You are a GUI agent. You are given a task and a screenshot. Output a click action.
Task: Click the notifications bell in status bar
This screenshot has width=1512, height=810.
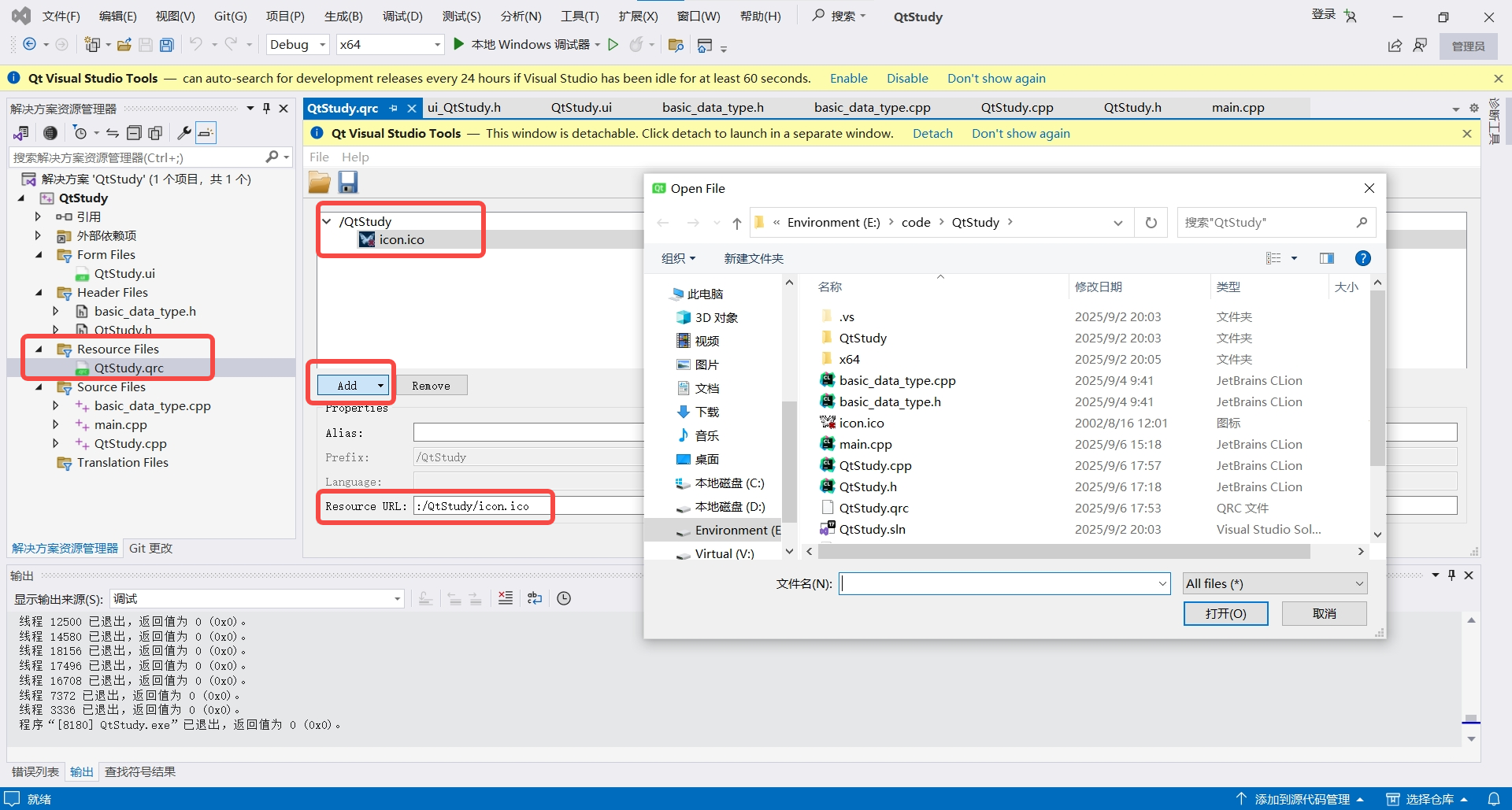tap(1494, 798)
